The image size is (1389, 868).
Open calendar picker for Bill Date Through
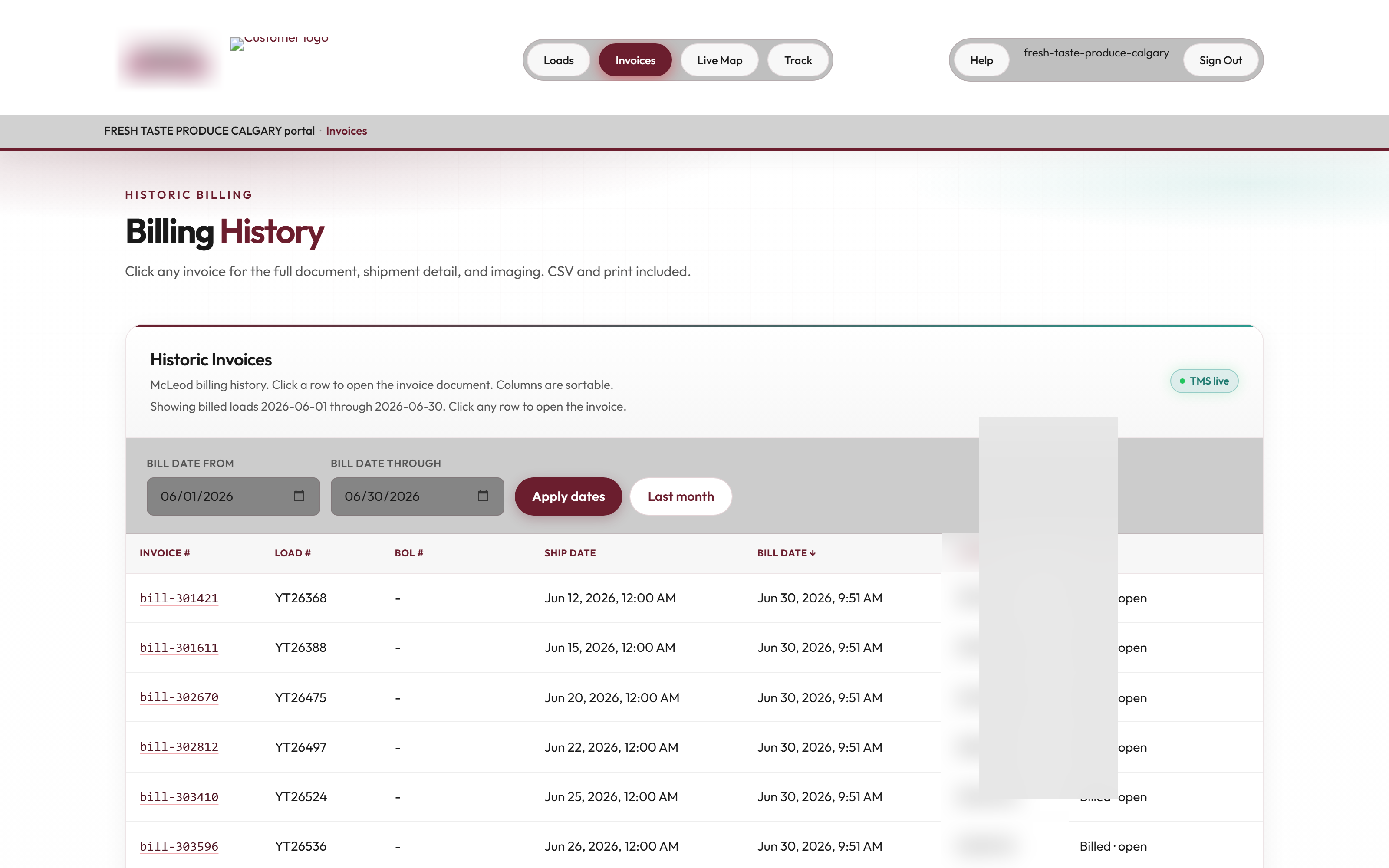(483, 496)
